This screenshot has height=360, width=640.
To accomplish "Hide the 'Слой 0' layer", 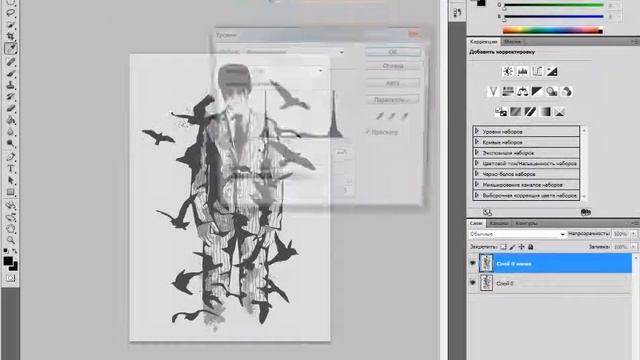I will (x=473, y=282).
